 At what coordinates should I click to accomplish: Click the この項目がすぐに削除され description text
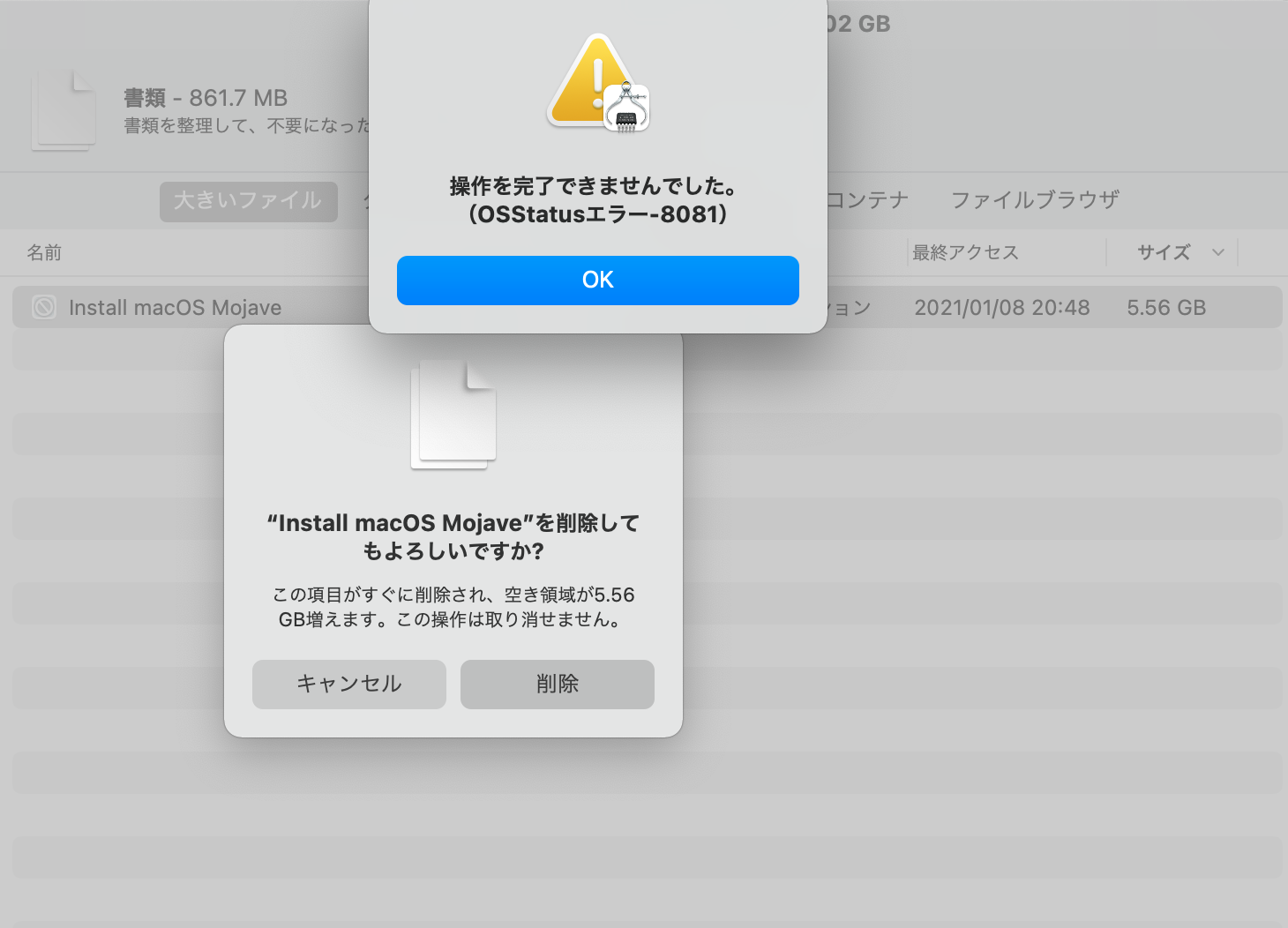[453, 607]
